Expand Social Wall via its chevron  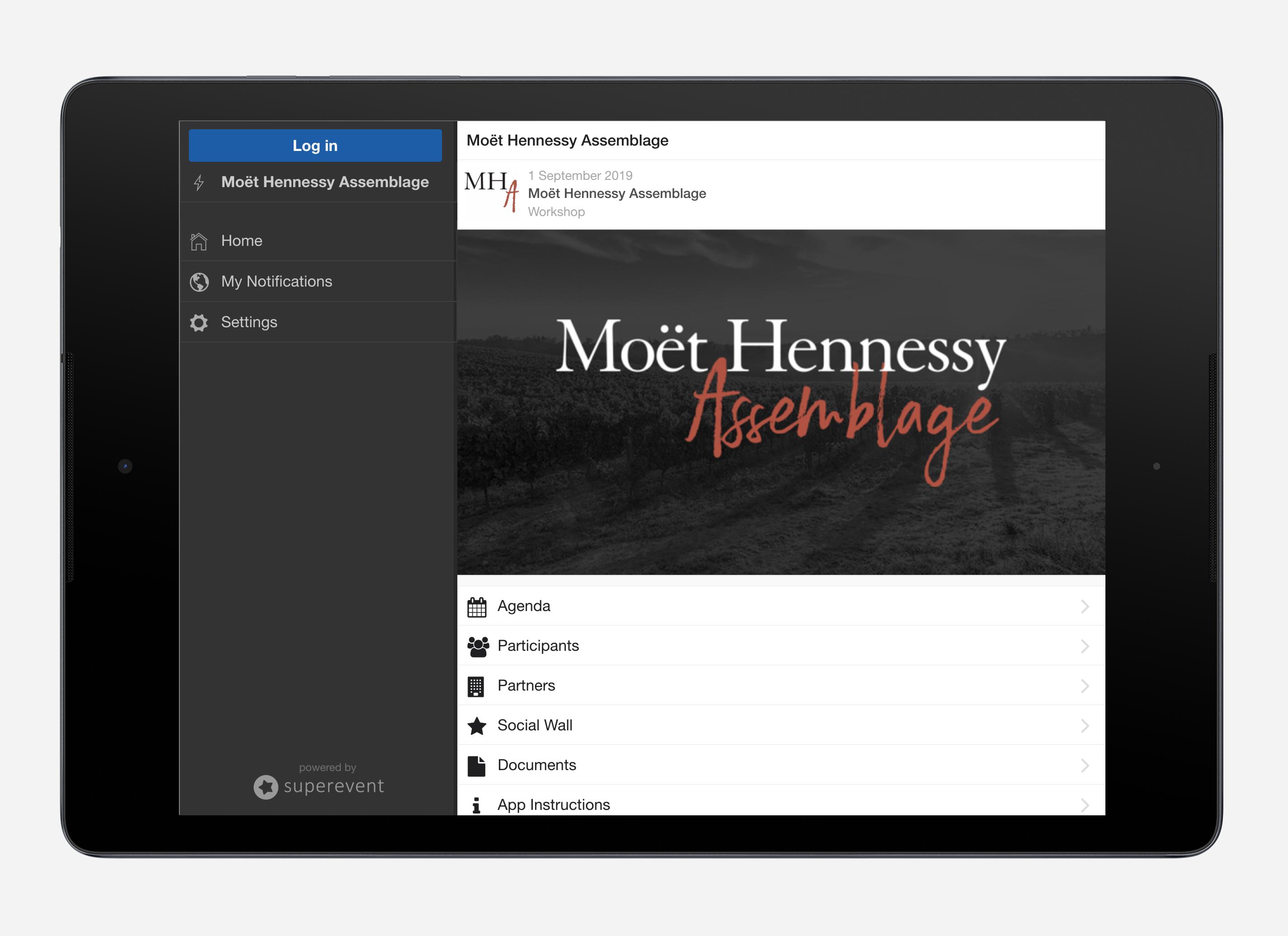click(1084, 726)
